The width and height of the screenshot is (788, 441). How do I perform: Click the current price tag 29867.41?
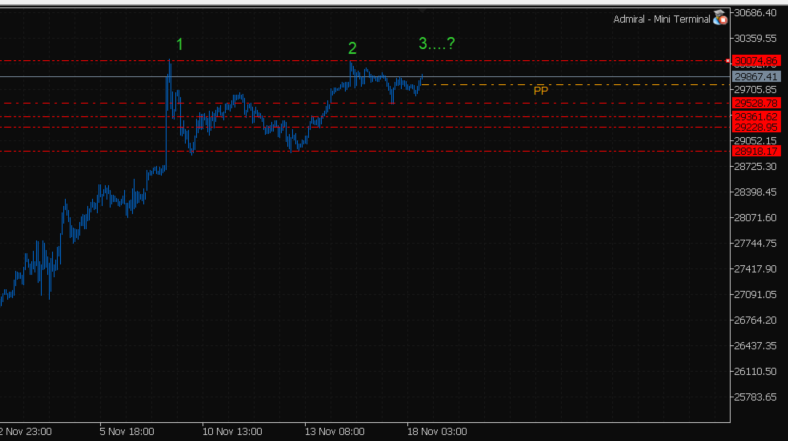pyautogui.click(x=756, y=77)
